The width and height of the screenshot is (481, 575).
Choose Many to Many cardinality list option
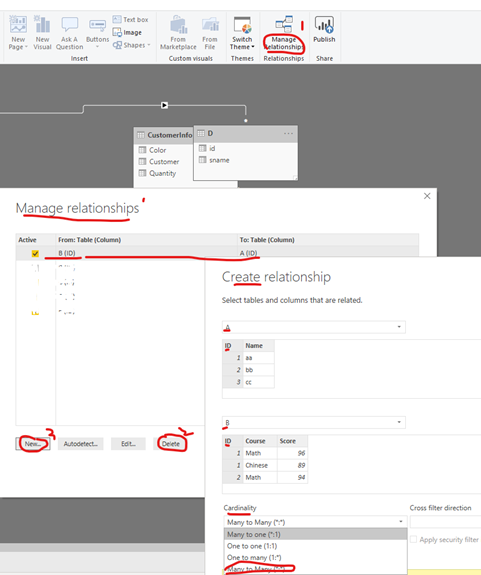click(315, 569)
